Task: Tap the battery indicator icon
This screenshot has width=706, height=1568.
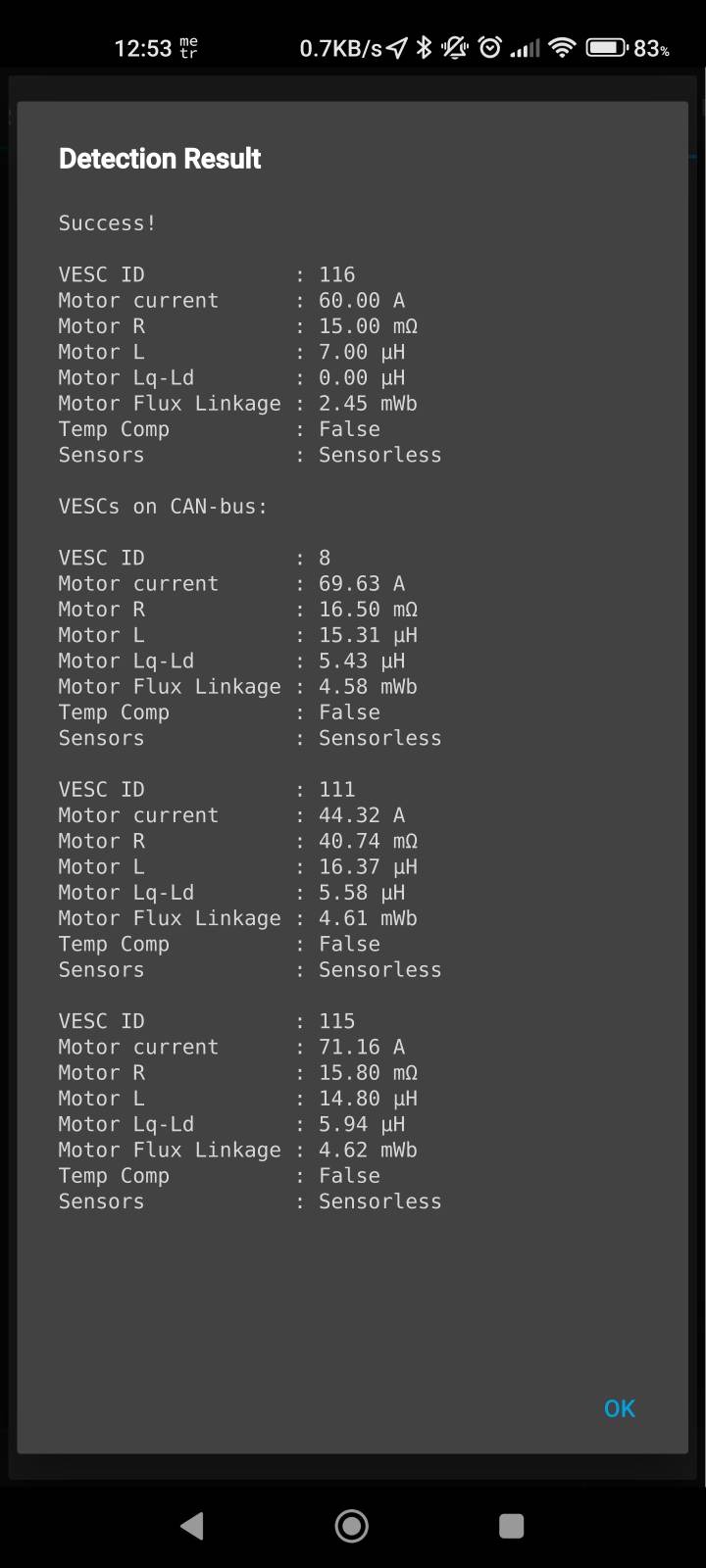Action: point(607,48)
